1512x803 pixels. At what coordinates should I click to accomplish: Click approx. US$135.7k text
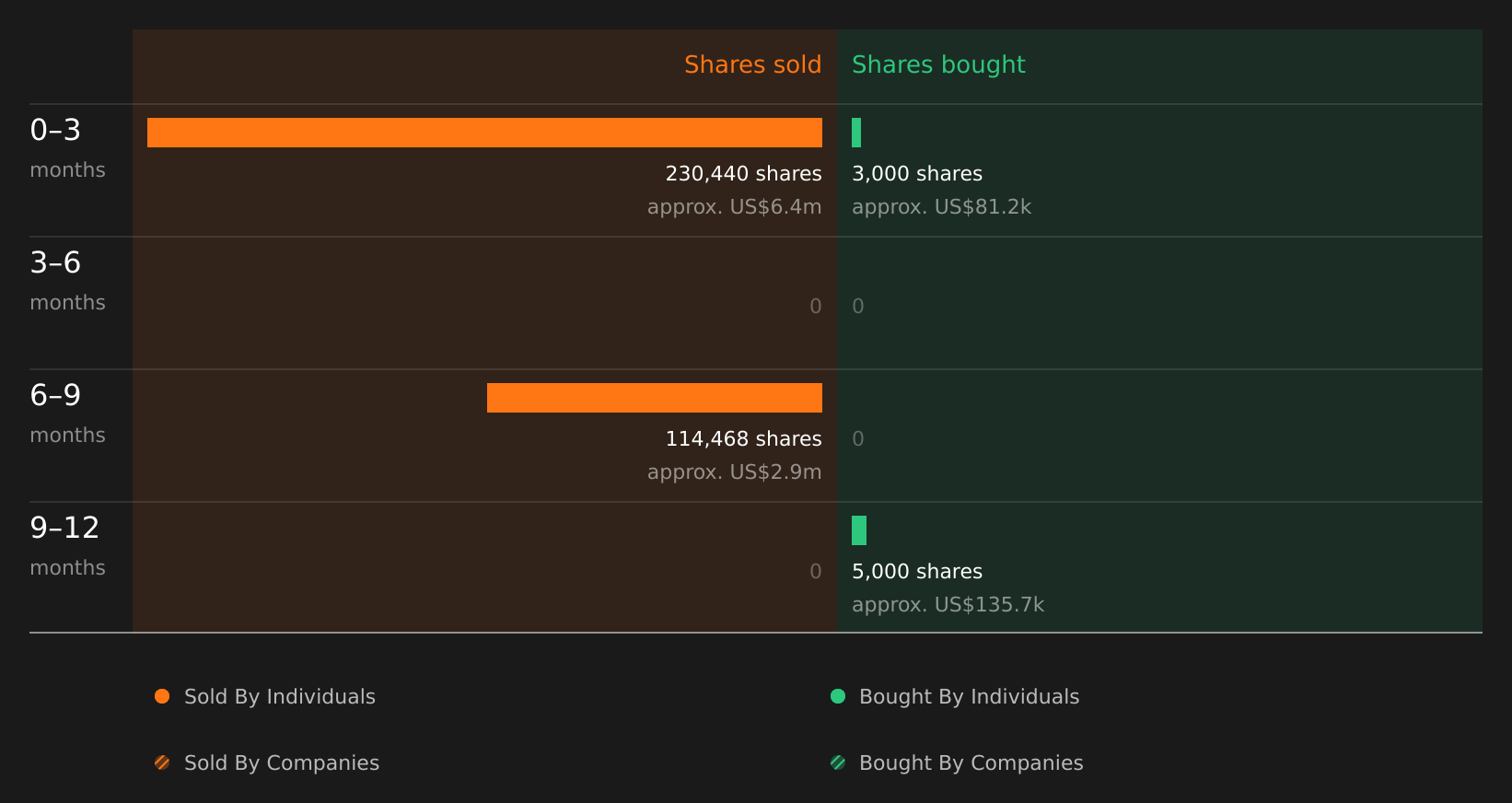(948, 605)
